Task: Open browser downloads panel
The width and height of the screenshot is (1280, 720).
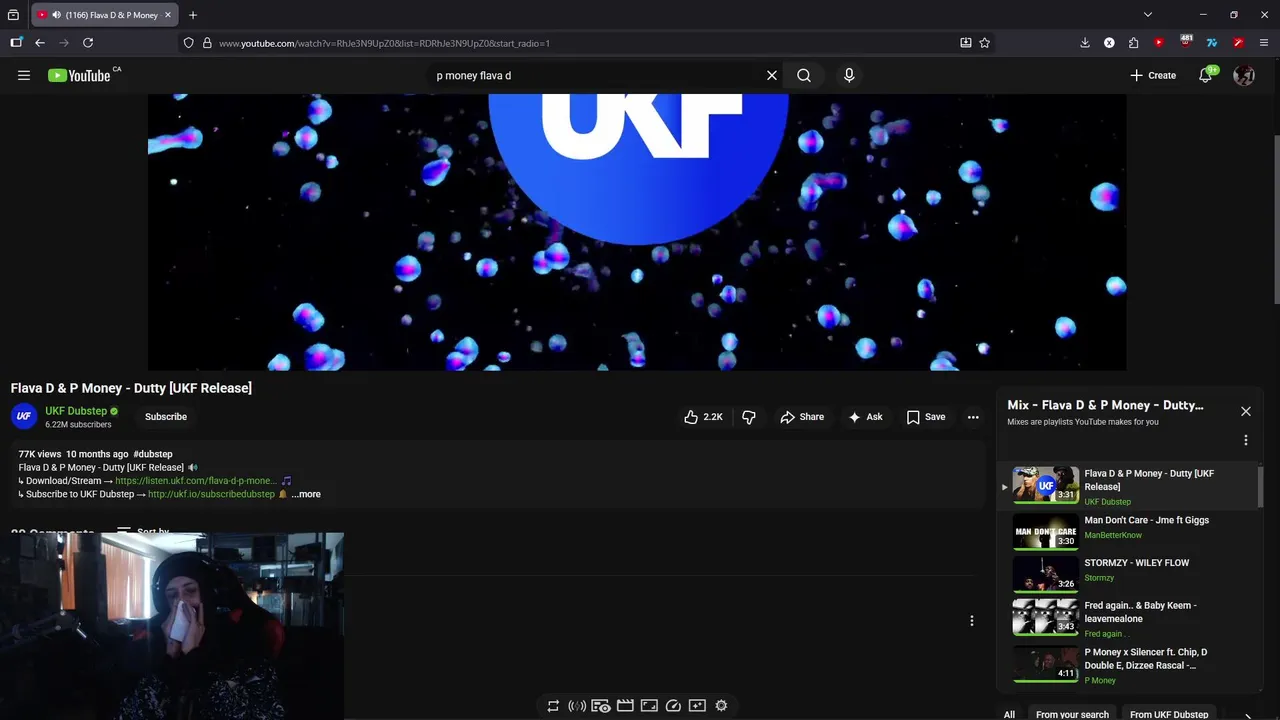Action: pyautogui.click(x=1085, y=43)
